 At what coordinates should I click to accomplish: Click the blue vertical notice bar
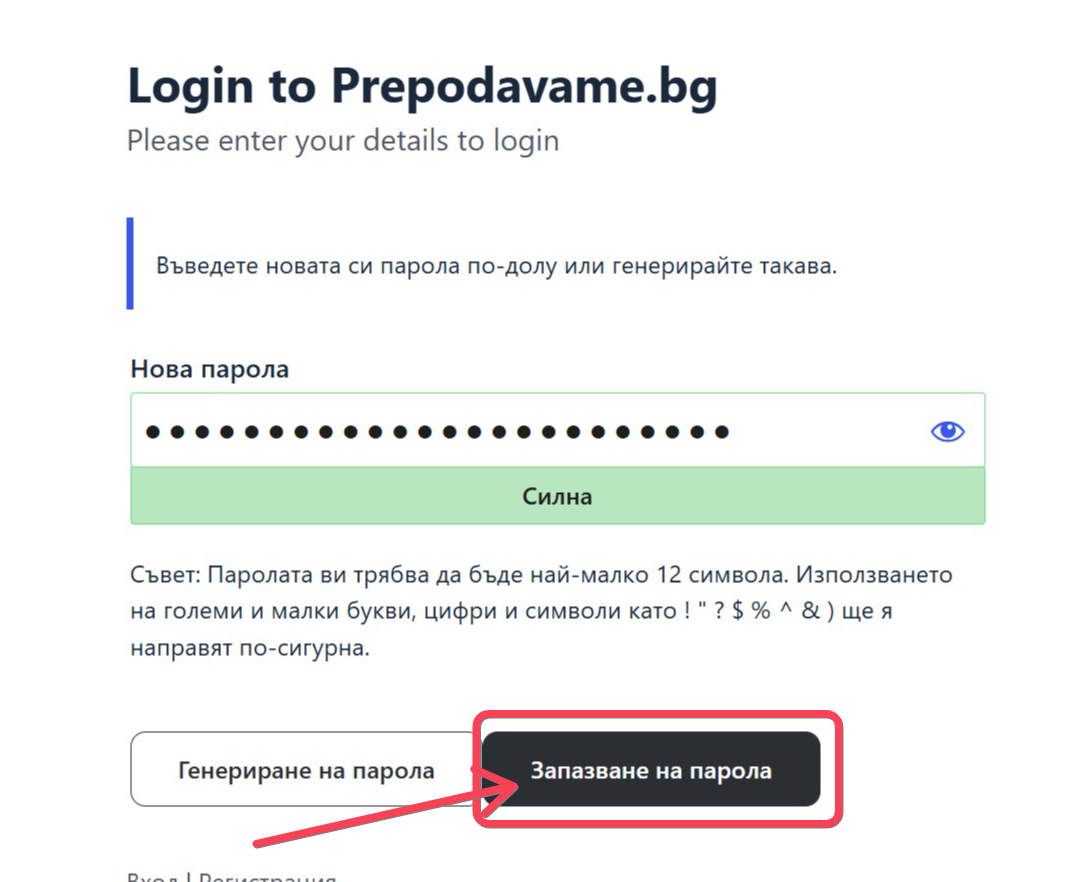[130, 263]
